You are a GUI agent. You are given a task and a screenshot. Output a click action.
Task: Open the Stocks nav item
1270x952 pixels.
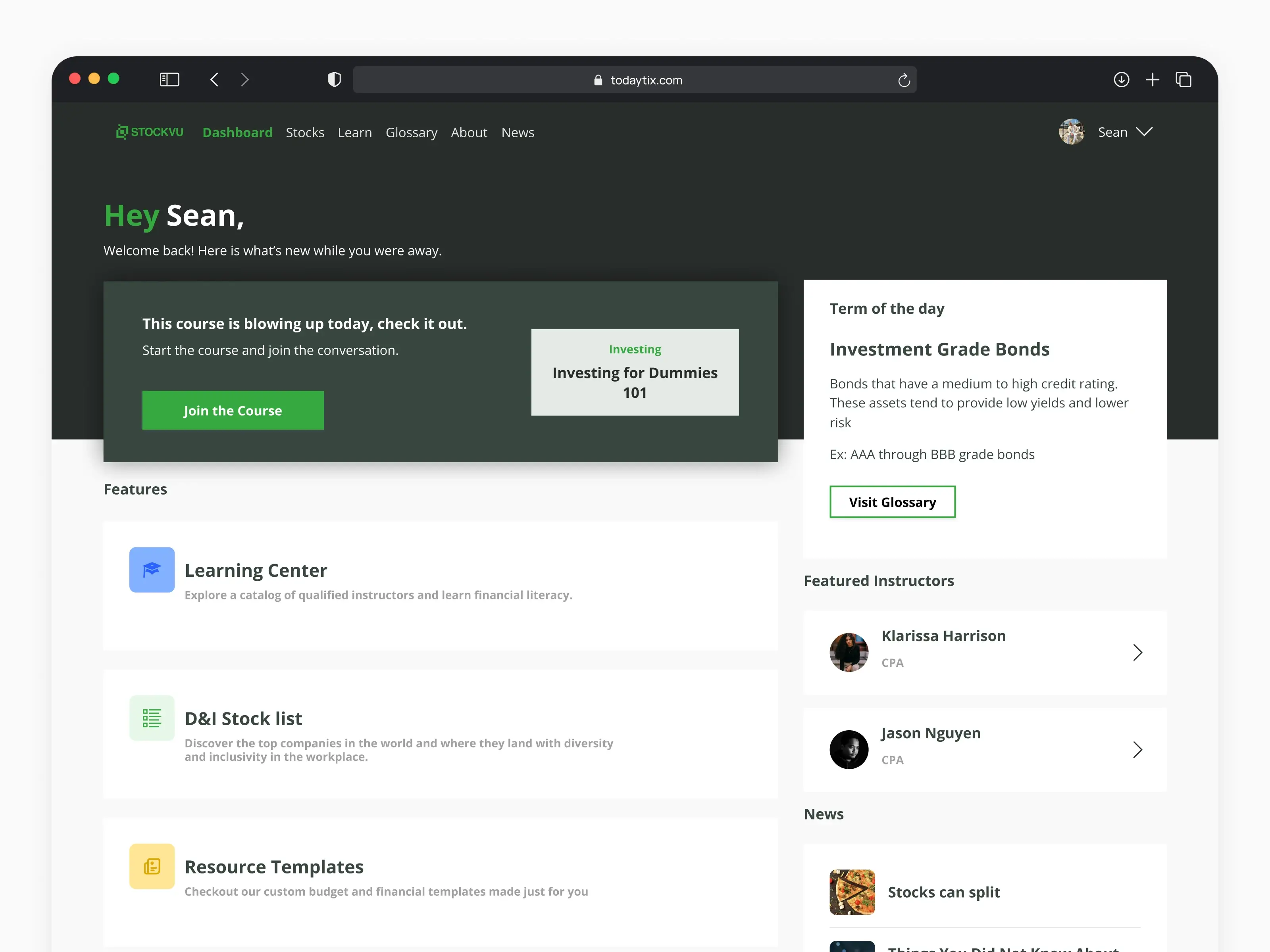pos(305,132)
